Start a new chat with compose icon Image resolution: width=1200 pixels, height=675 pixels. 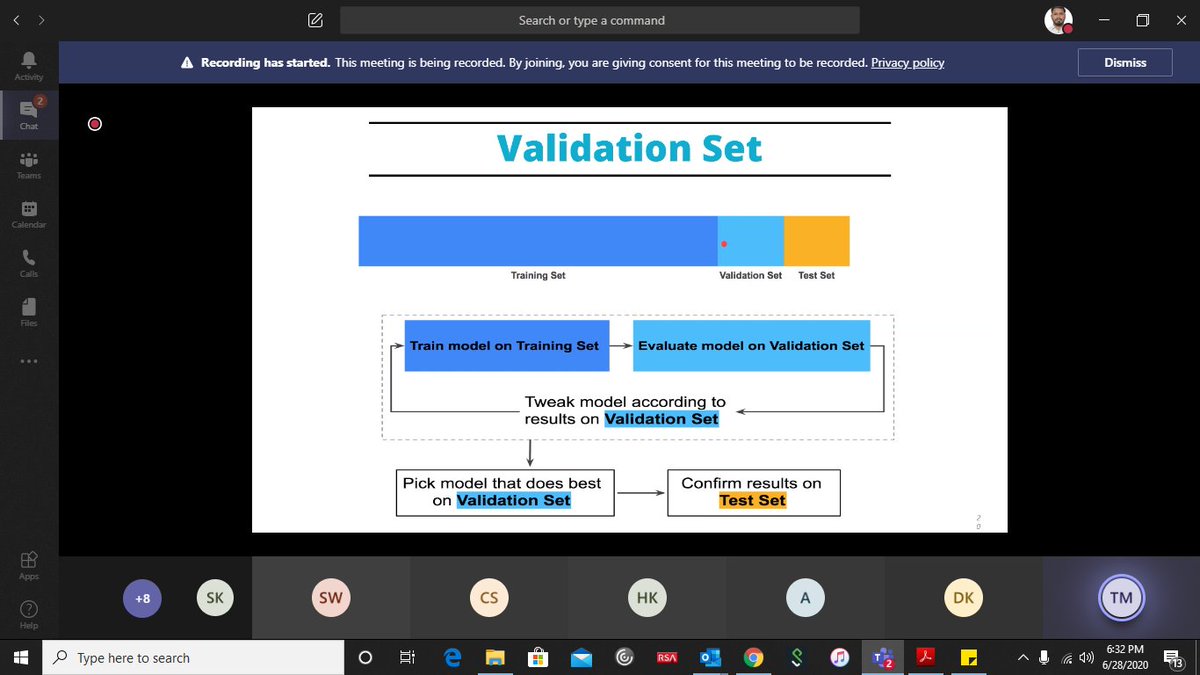tap(315, 20)
